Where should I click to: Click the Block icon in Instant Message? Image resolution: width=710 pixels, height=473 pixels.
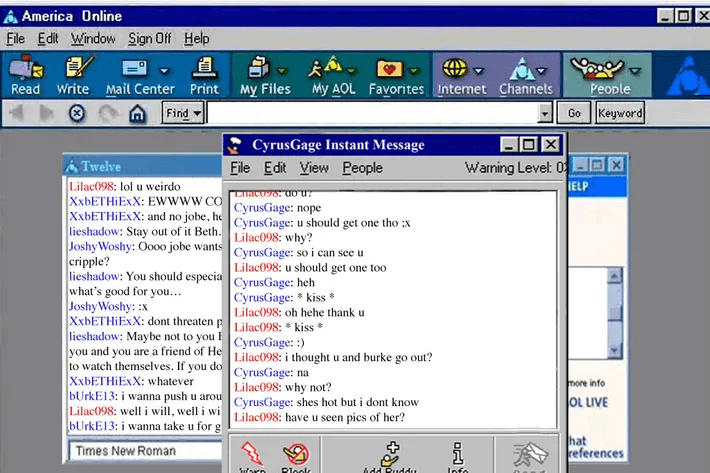[x=296, y=456]
